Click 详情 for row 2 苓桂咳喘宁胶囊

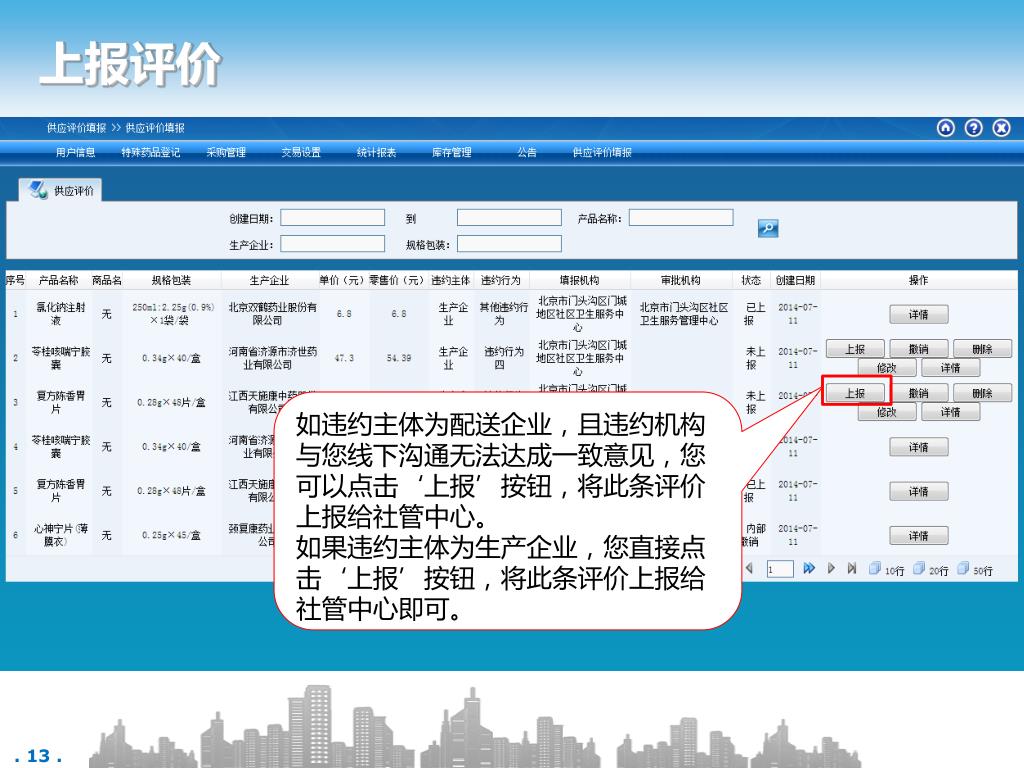pyautogui.click(x=950, y=368)
